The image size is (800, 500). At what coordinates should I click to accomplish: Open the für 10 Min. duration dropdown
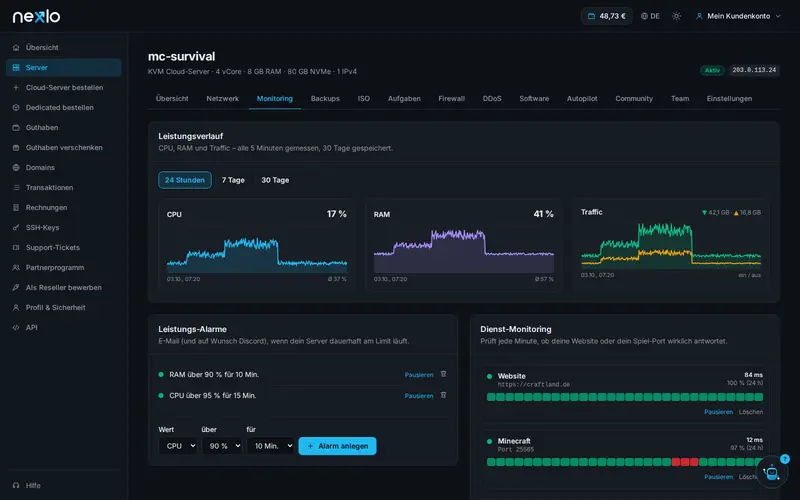[270, 446]
